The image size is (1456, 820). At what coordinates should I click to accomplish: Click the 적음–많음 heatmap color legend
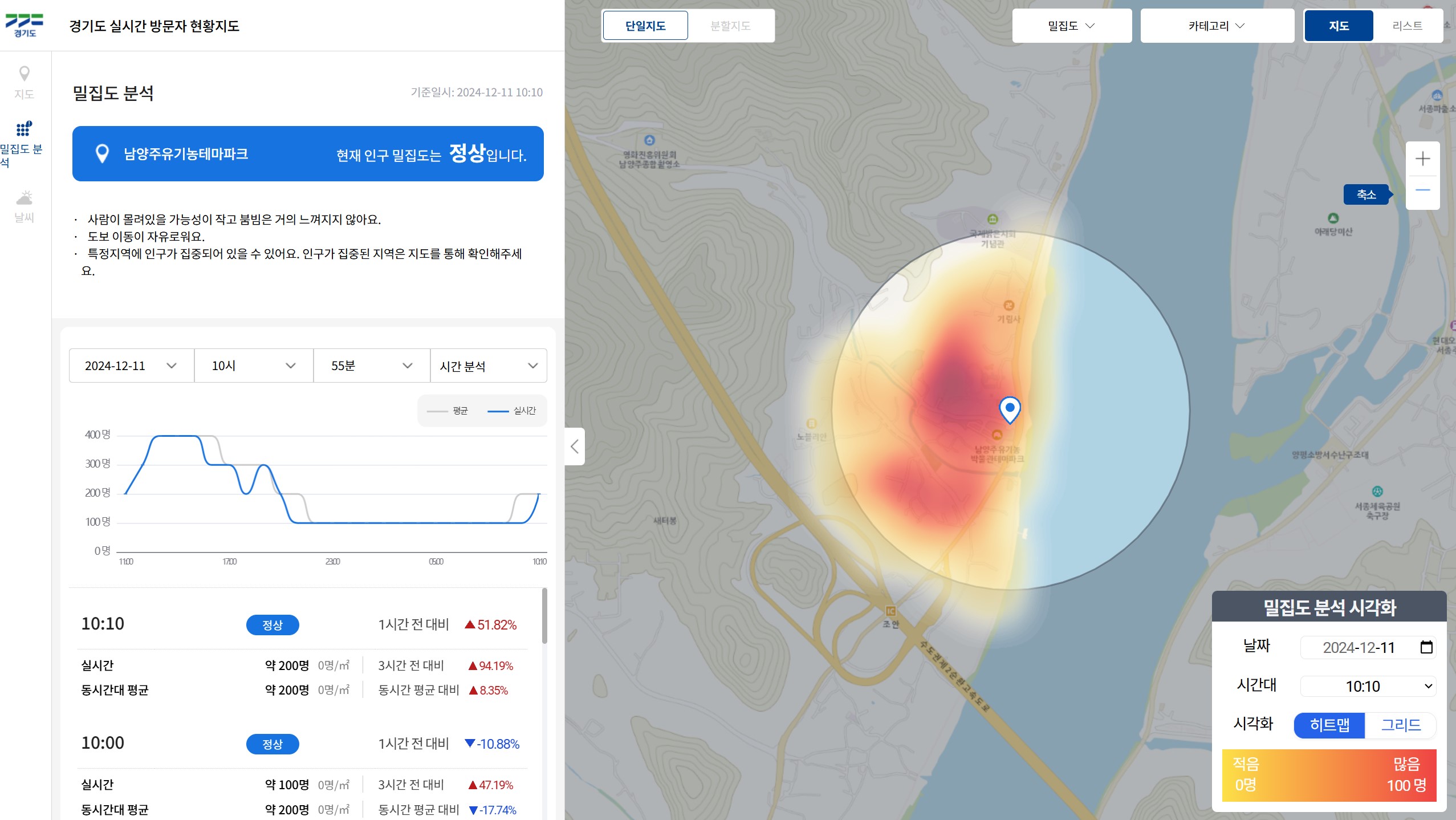(1329, 776)
